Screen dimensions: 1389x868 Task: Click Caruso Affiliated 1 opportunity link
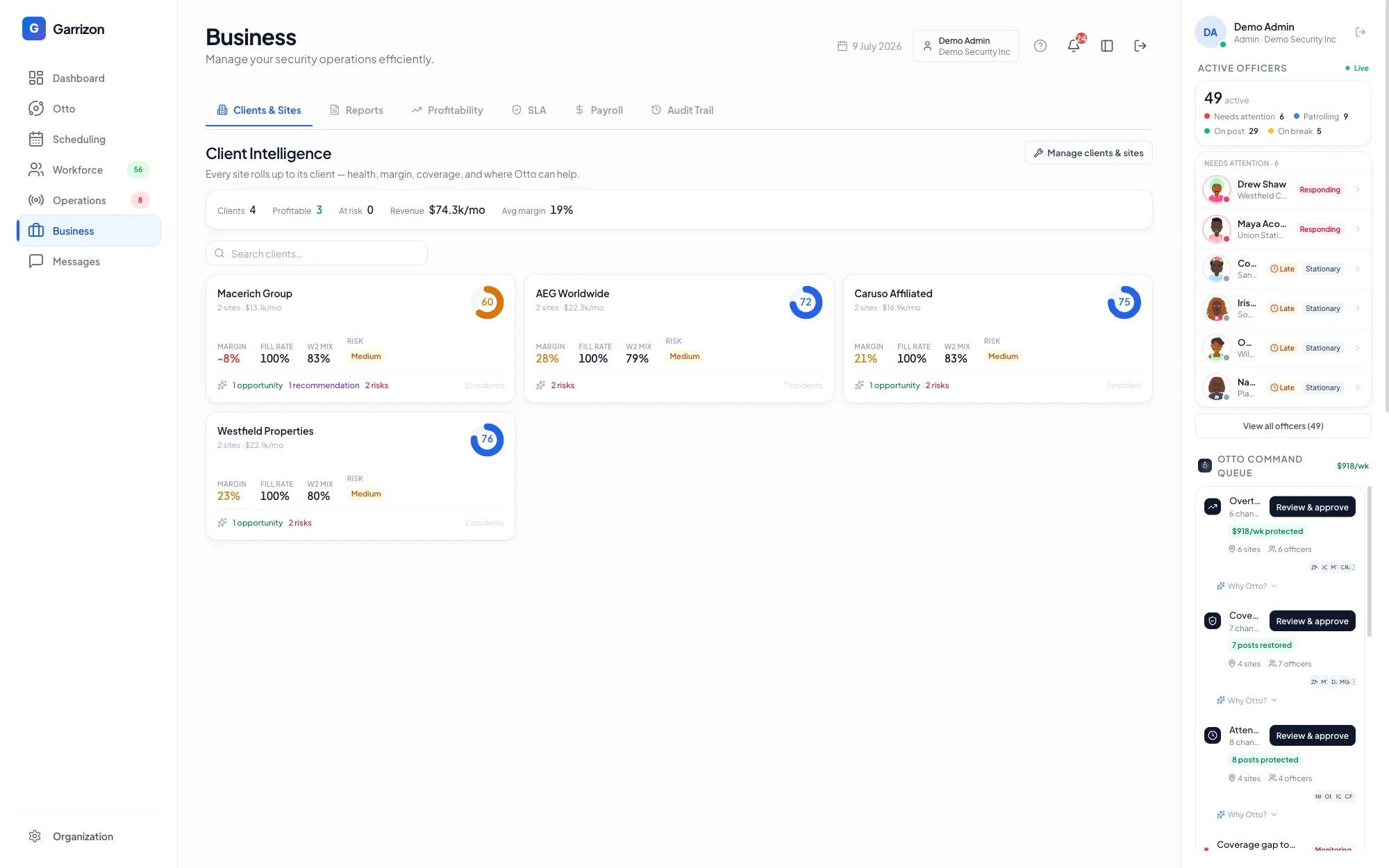pyautogui.click(x=895, y=385)
